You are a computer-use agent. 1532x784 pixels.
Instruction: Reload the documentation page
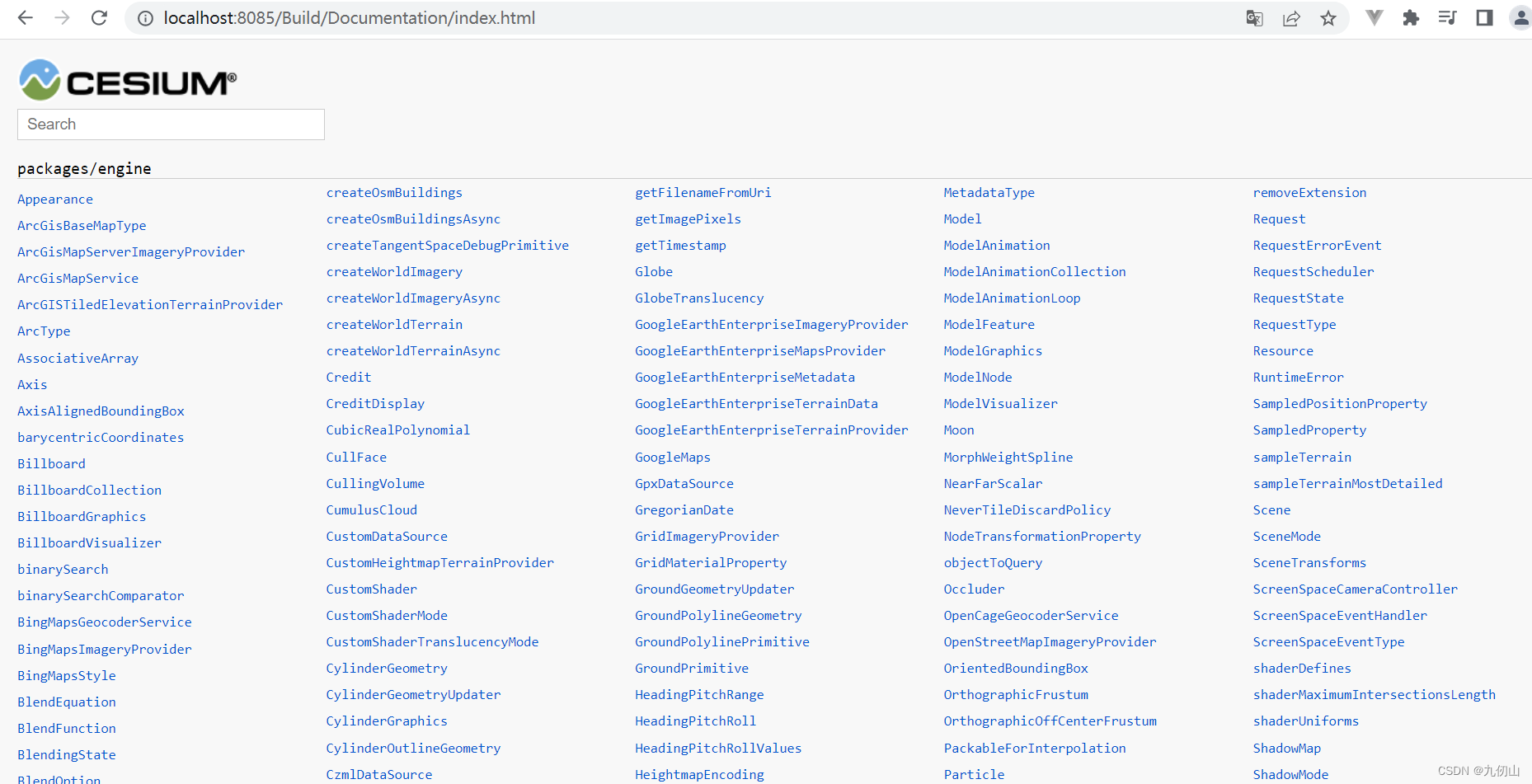(x=99, y=18)
